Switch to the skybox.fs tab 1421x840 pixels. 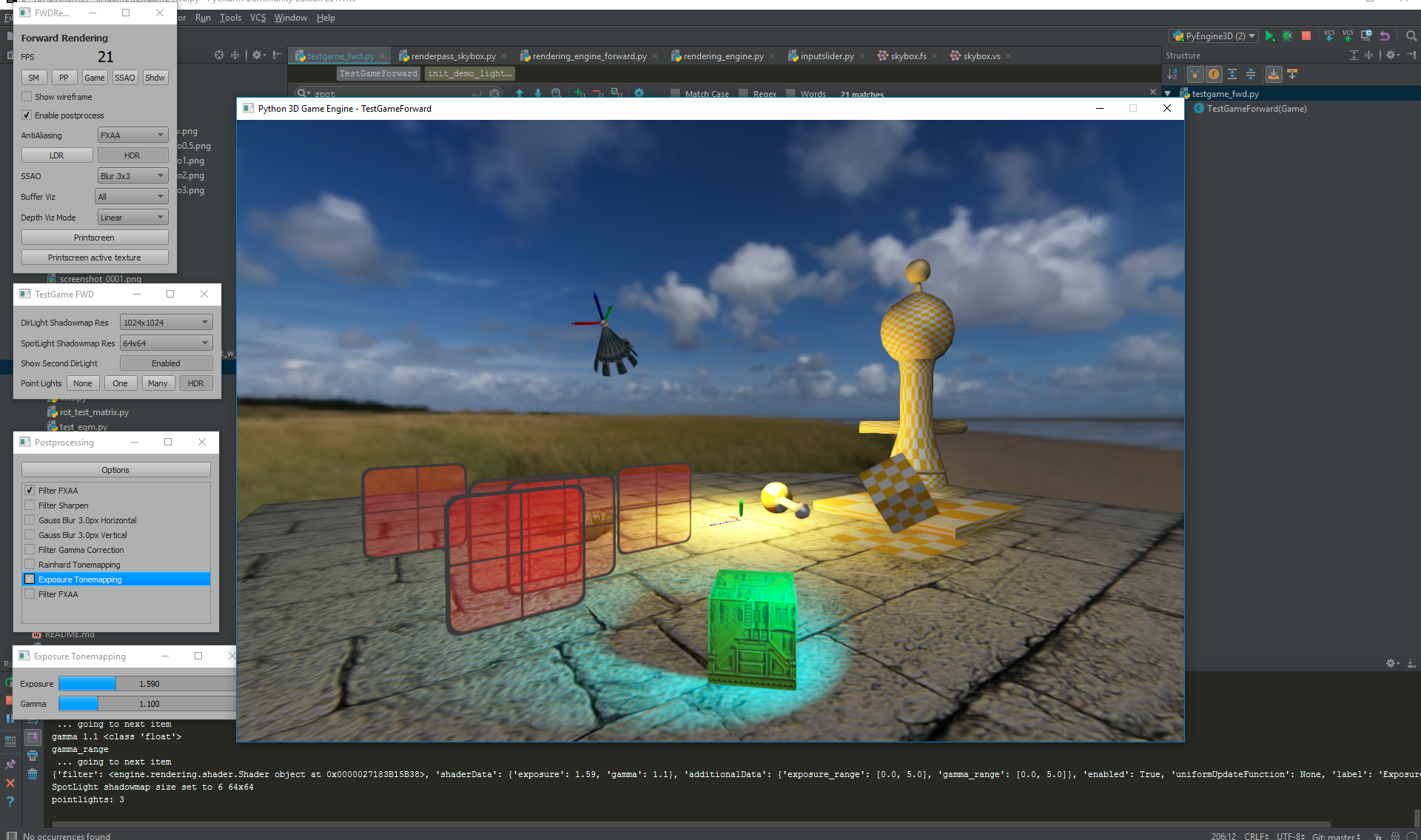click(908, 56)
